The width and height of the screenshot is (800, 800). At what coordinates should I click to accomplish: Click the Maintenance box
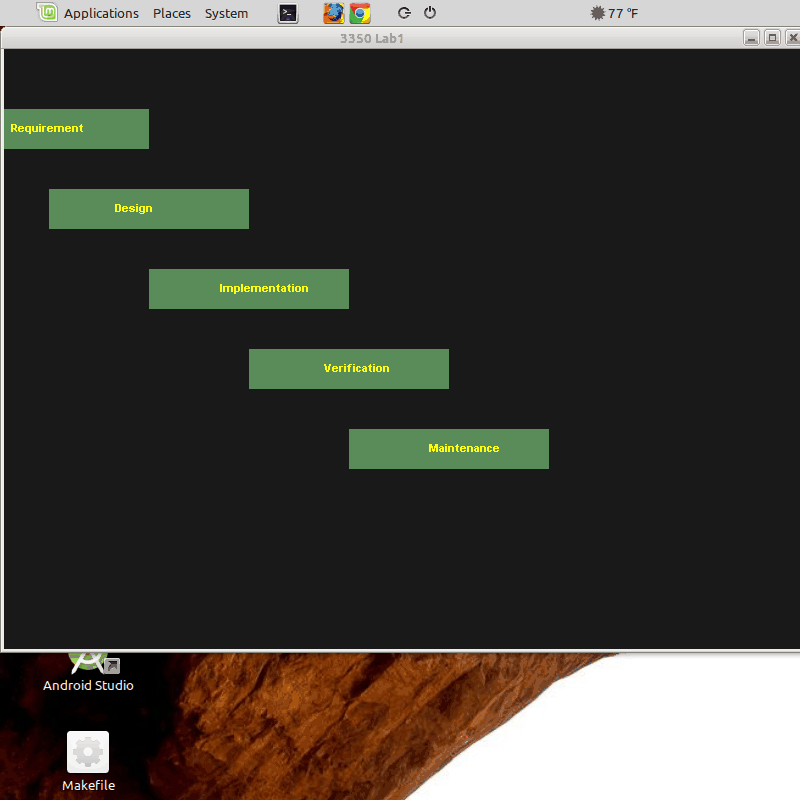click(449, 449)
